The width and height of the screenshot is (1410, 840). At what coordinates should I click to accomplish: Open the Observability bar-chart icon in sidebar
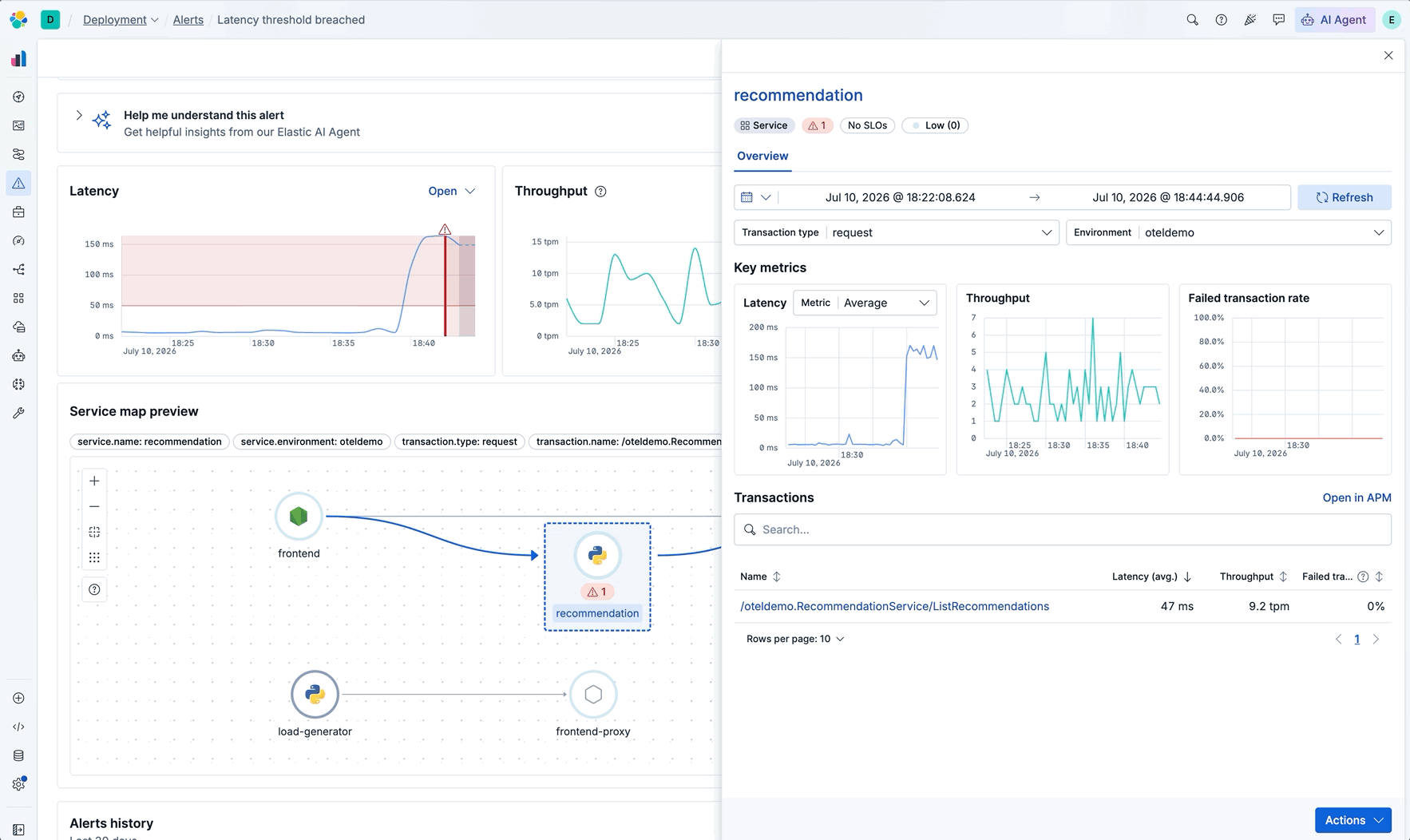coord(18,59)
